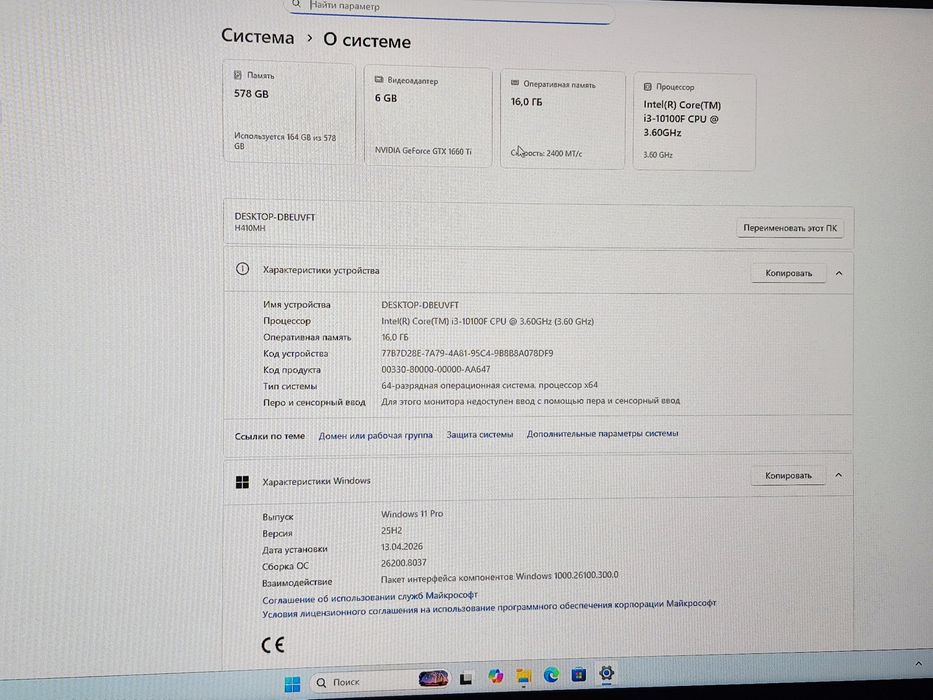Open "Условия лицензионного соглашения" Microsoft software link
The image size is (933, 700).
[489, 608]
